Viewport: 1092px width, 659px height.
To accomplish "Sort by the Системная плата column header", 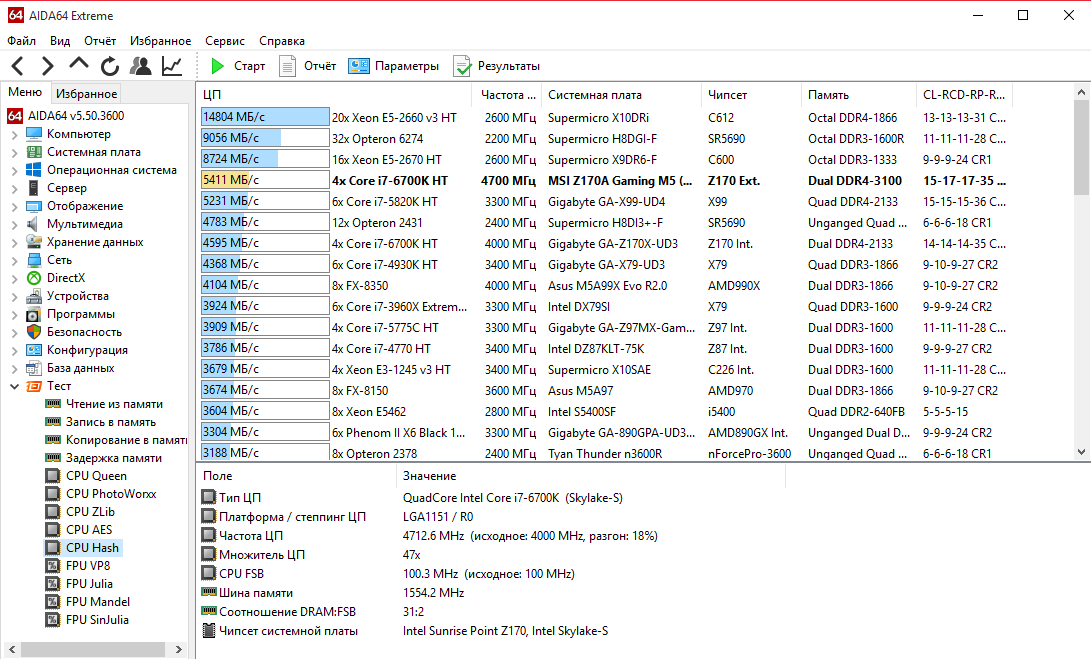I will pyautogui.click(x=621, y=95).
